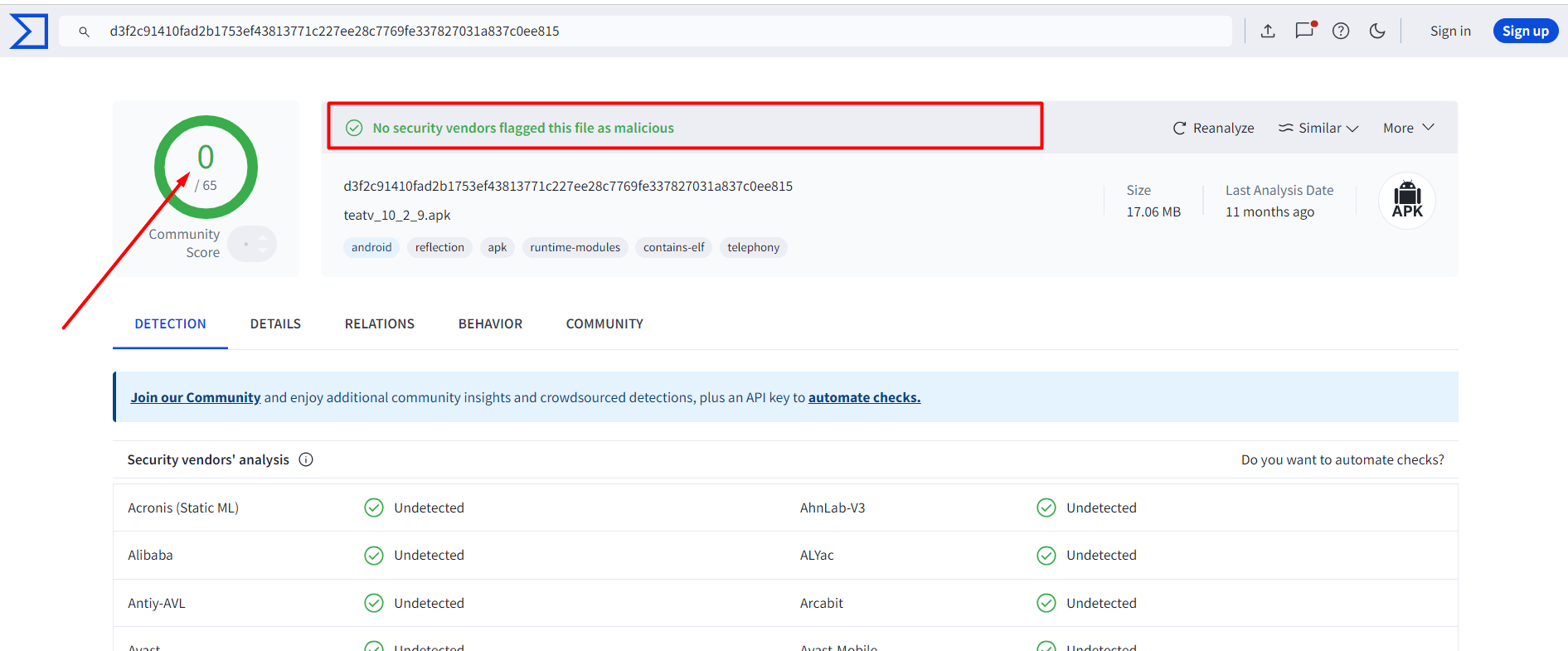Click the info icon beside Security vendors' analysis
The height and width of the screenshot is (651, 1568).
tap(306, 459)
